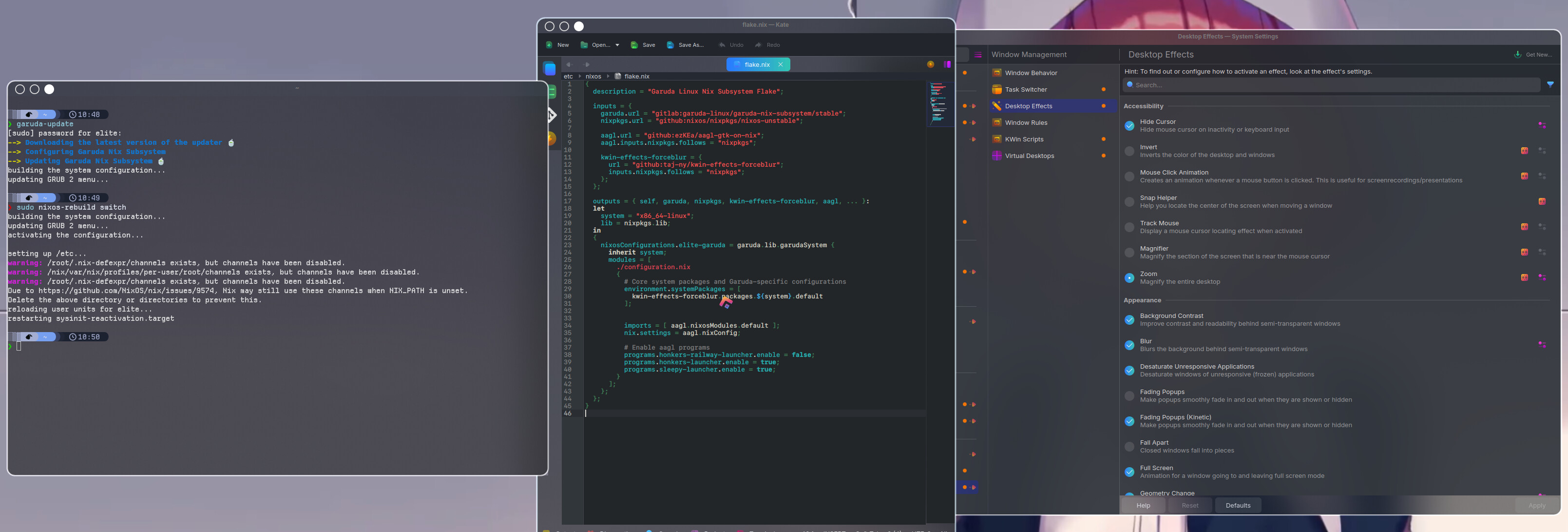Open the Zoom effect configuration icon
The height and width of the screenshot is (532, 1568).
point(1542,277)
